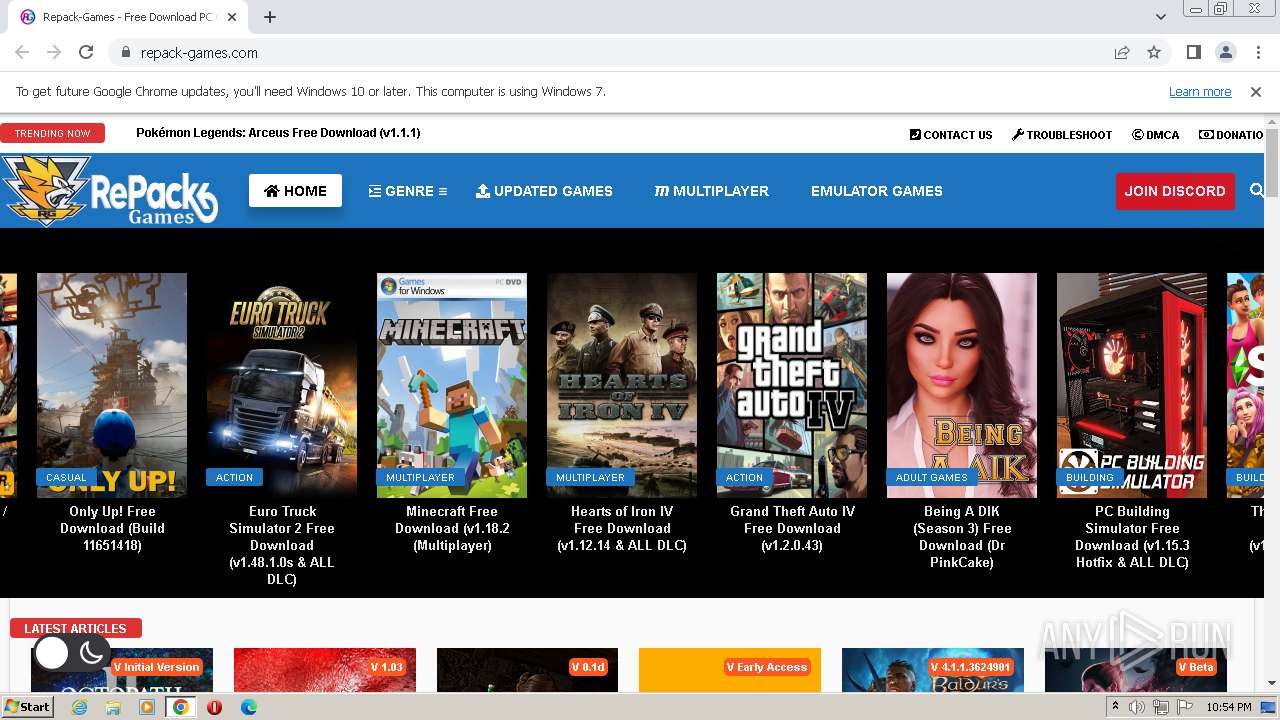Click the JOIN DISCORD button

pyautogui.click(x=1175, y=191)
